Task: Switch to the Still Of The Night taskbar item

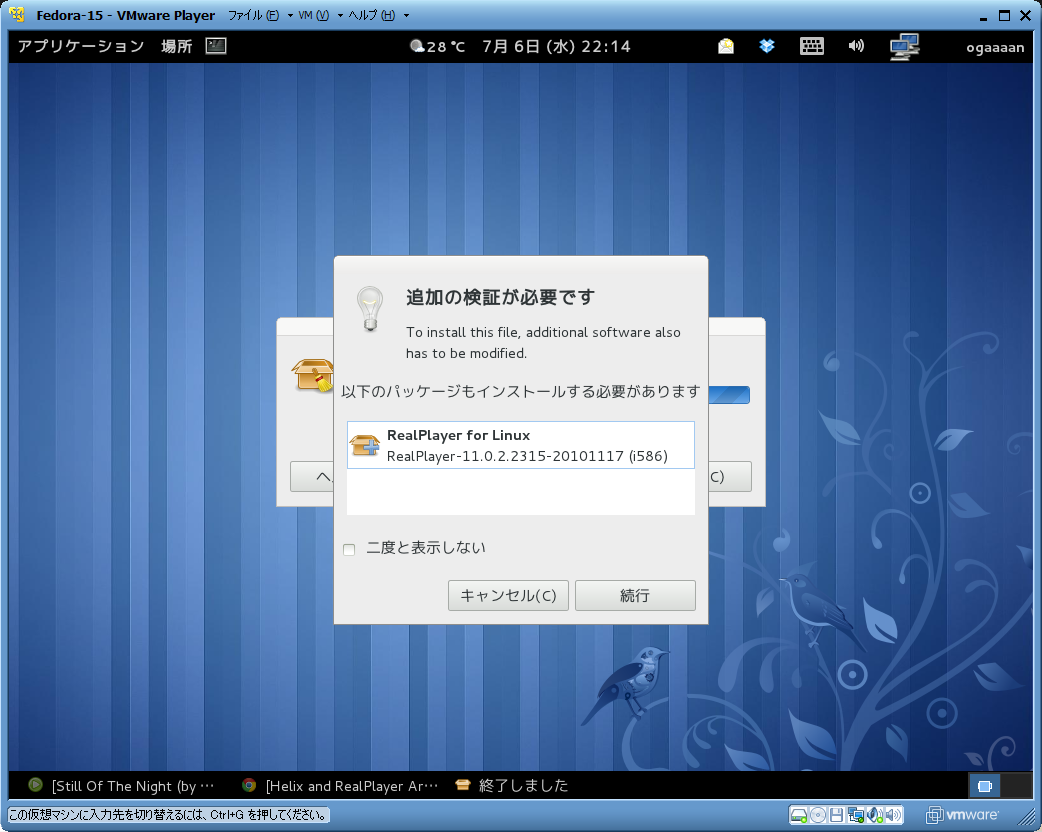Action: coord(121,786)
